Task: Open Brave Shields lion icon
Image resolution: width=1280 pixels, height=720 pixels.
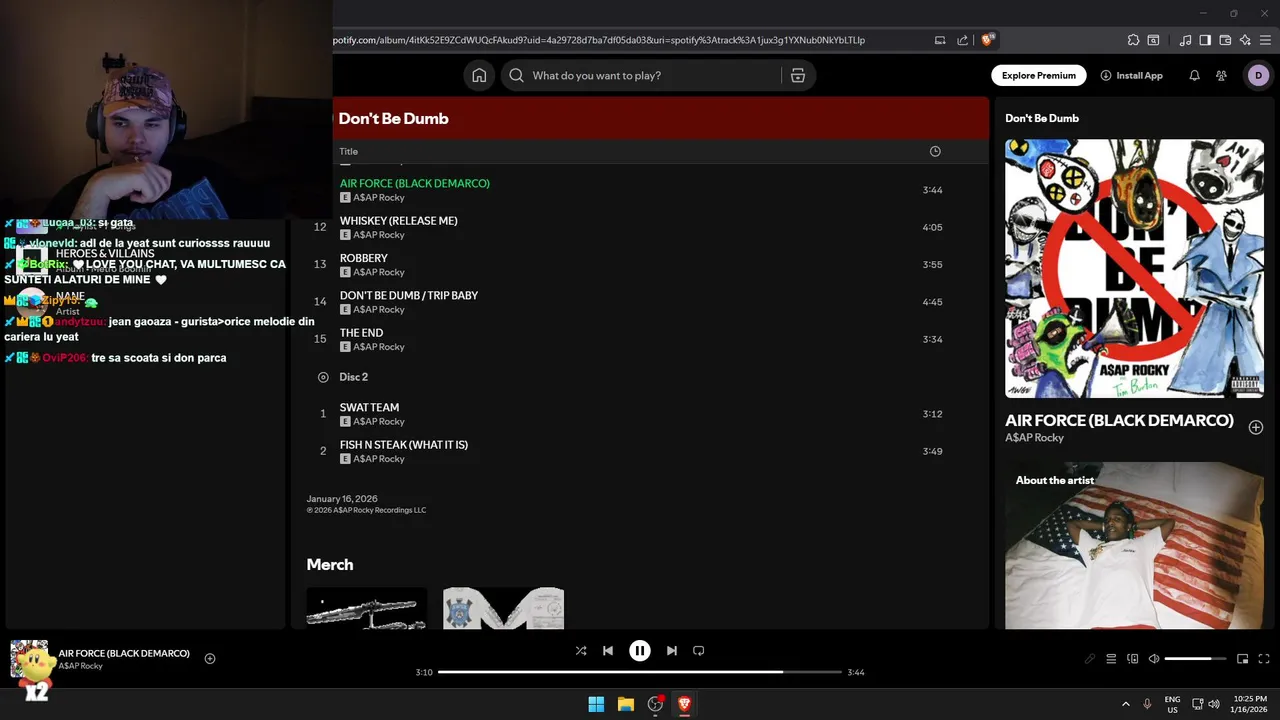Action: tap(988, 40)
